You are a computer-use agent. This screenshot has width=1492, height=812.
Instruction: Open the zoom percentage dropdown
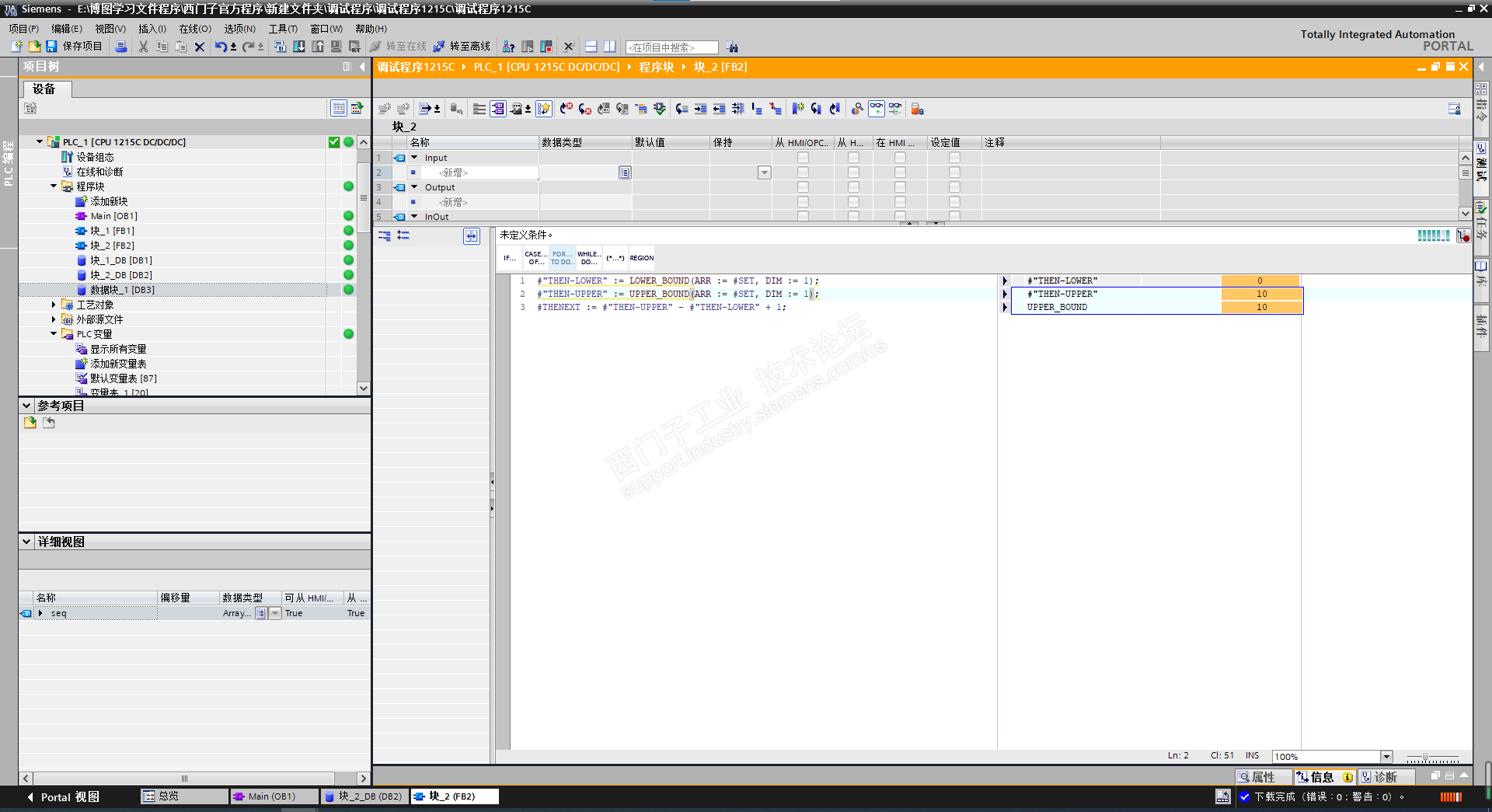tap(1386, 757)
